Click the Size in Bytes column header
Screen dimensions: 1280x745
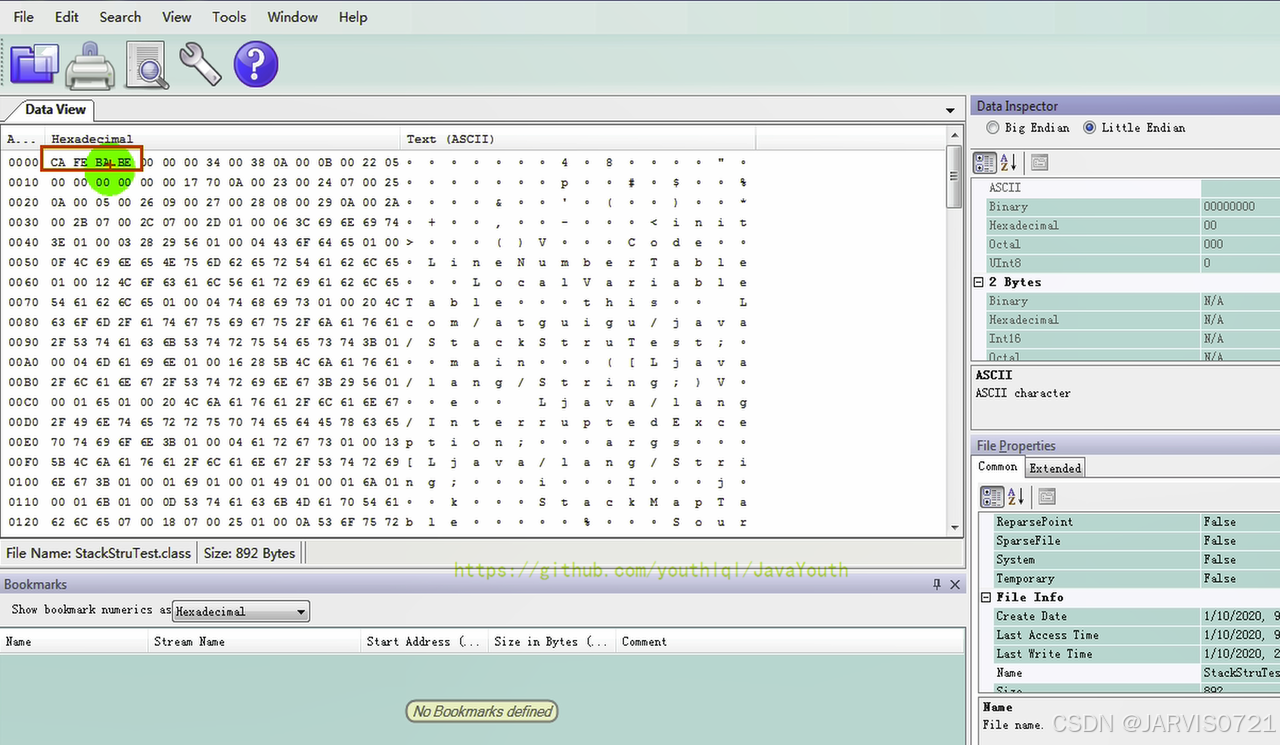tap(551, 642)
